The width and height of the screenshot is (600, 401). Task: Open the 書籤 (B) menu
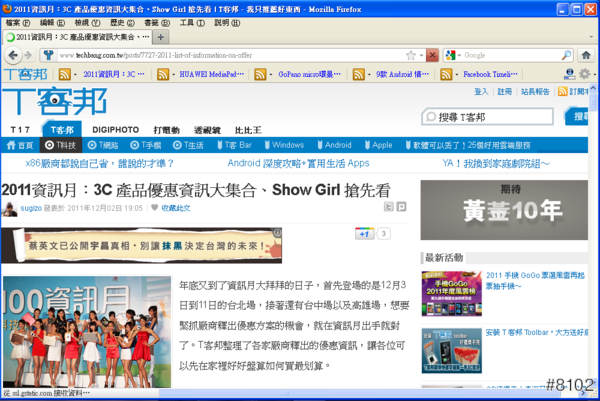(157, 23)
